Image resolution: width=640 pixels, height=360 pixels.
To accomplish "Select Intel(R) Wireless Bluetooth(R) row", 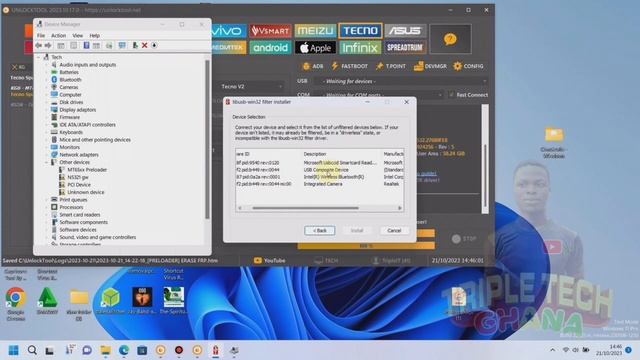I will pyautogui.click(x=320, y=177).
